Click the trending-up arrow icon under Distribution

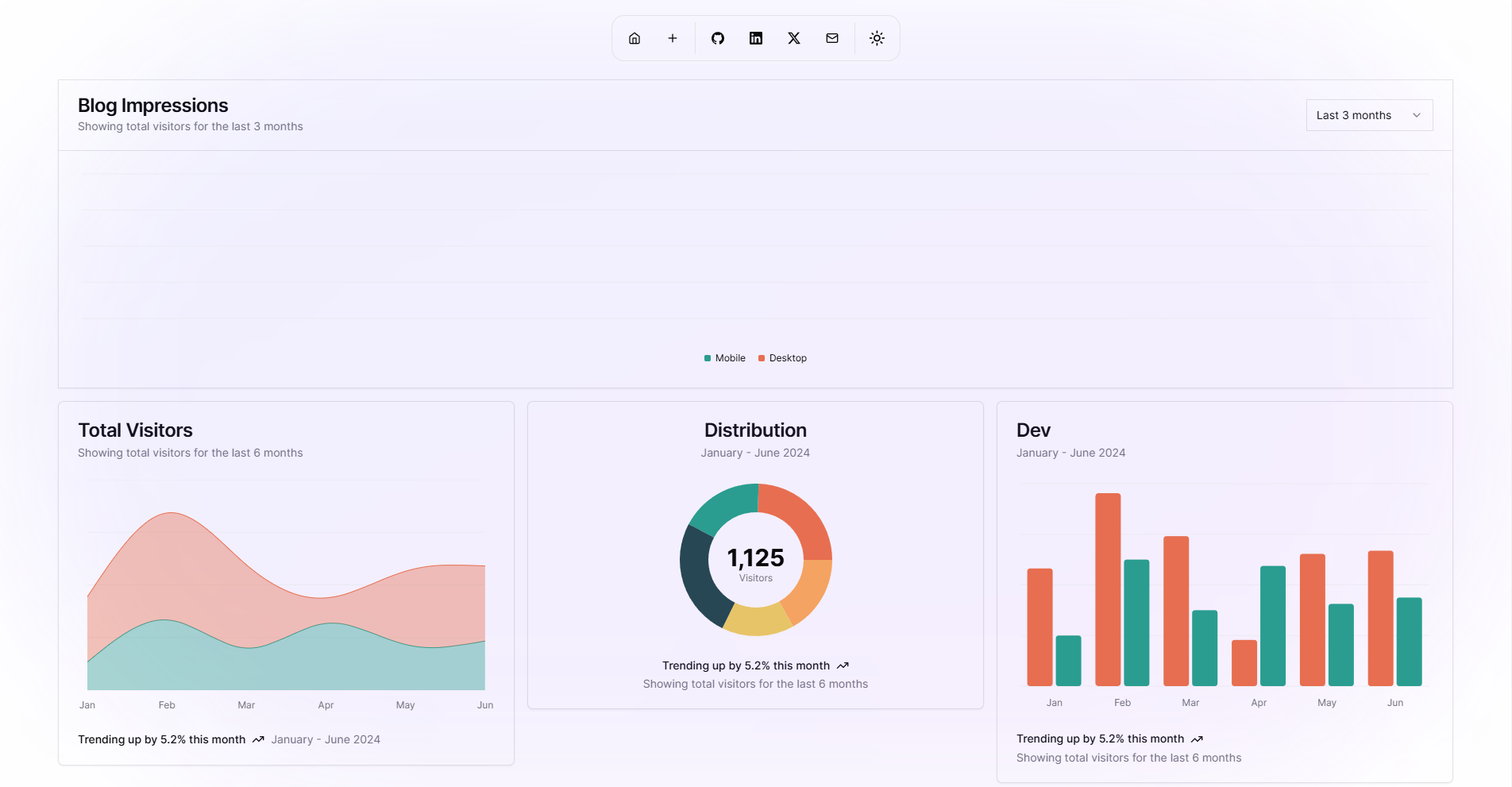(843, 665)
